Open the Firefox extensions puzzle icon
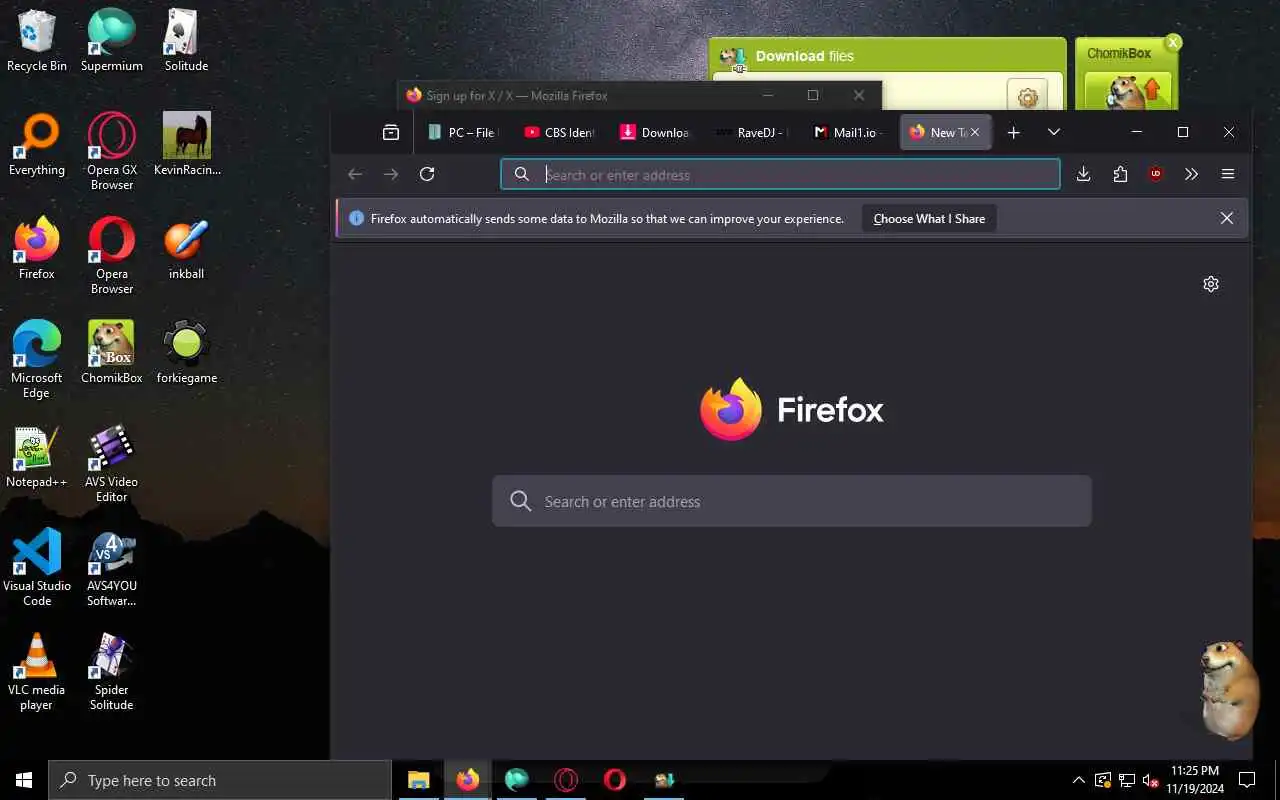 pyautogui.click(x=1120, y=174)
